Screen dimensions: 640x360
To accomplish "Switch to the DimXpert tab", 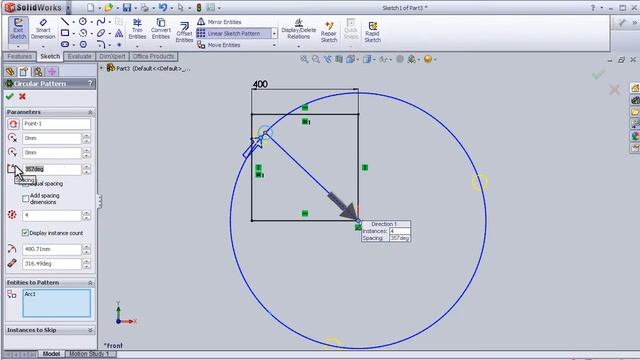I will coord(112,56).
